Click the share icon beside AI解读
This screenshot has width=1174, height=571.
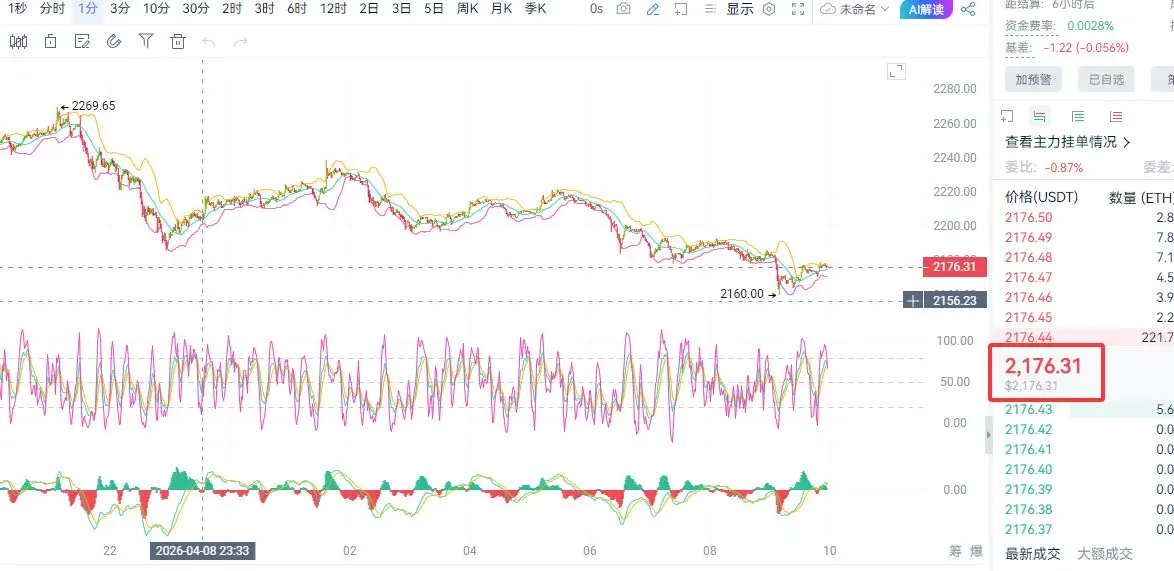968,9
